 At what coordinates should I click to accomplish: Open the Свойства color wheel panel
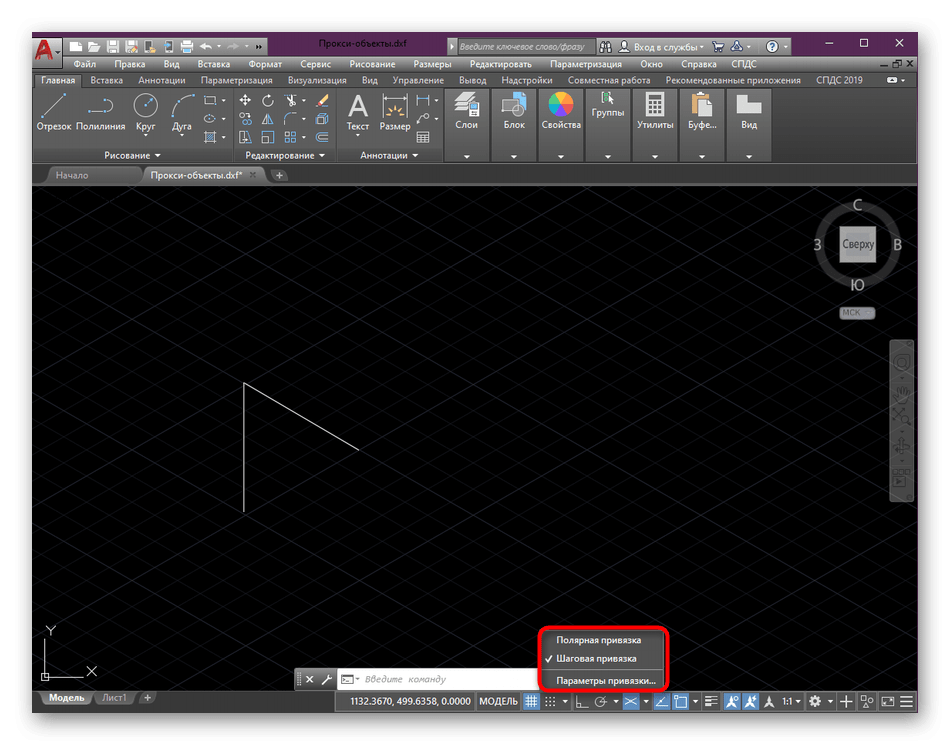pos(561,111)
